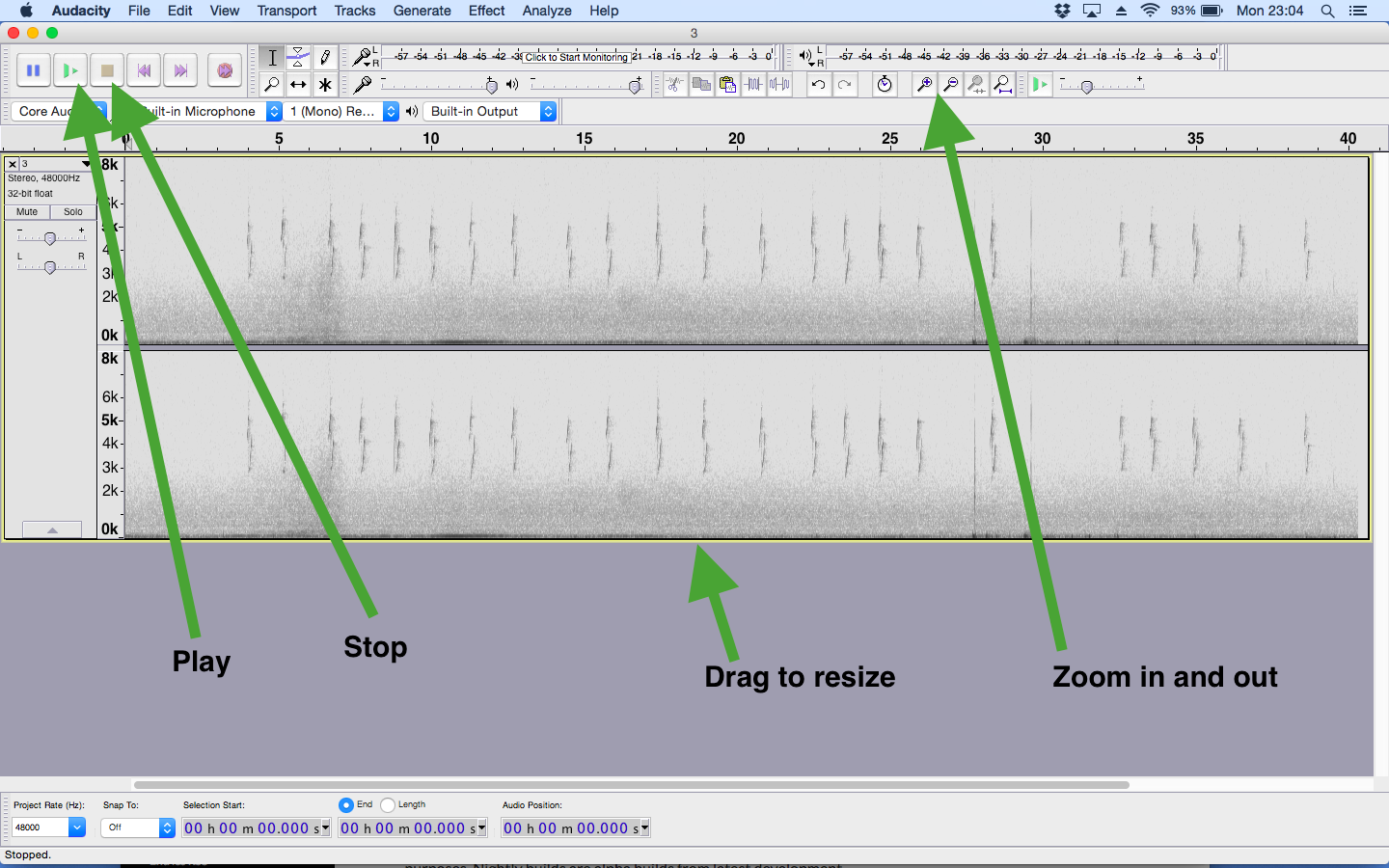Viewport: 1389px width, 868px height.
Task: Adjust the recording volume slider
Action: tap(491, 86)
